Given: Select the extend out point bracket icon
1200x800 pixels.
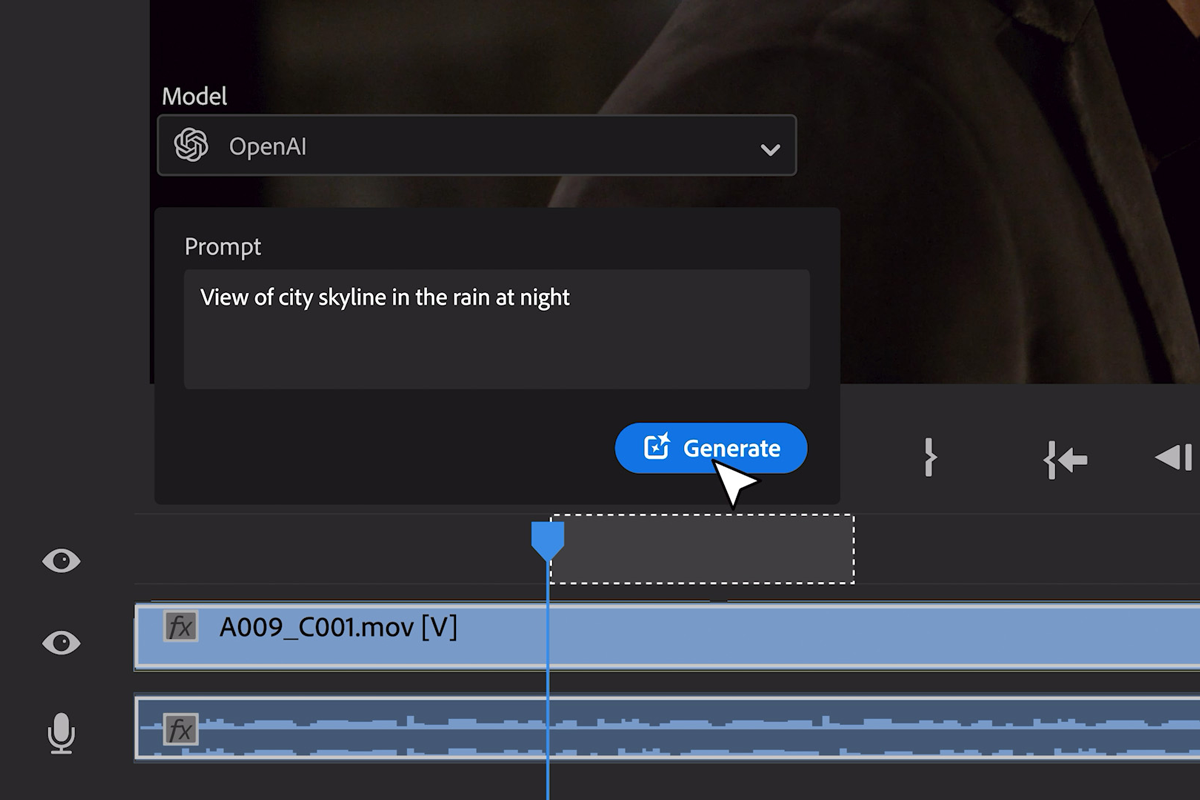Looking at the screenshot, I should point(930,458).
